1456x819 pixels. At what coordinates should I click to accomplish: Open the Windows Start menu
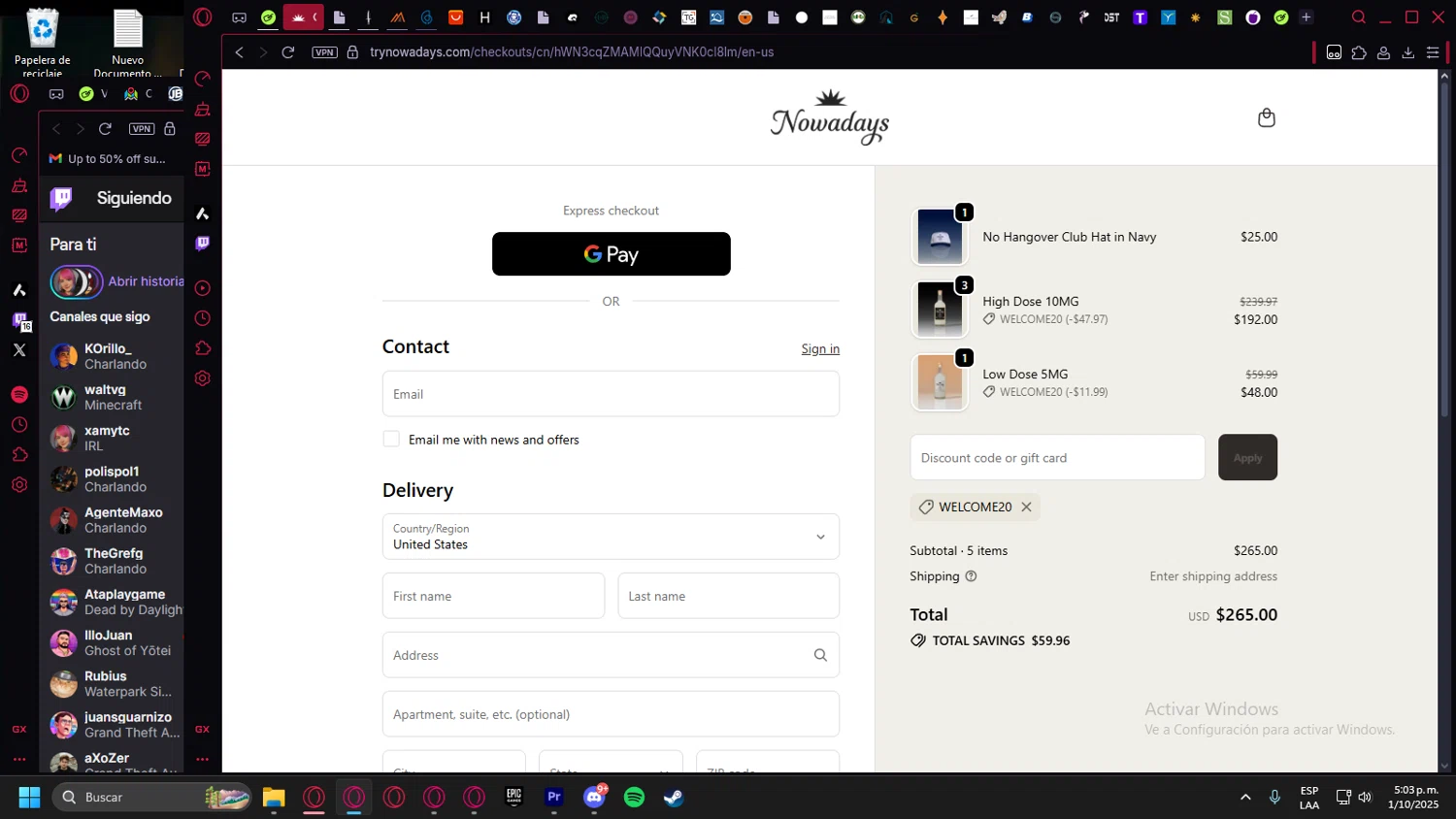point(29,798)
